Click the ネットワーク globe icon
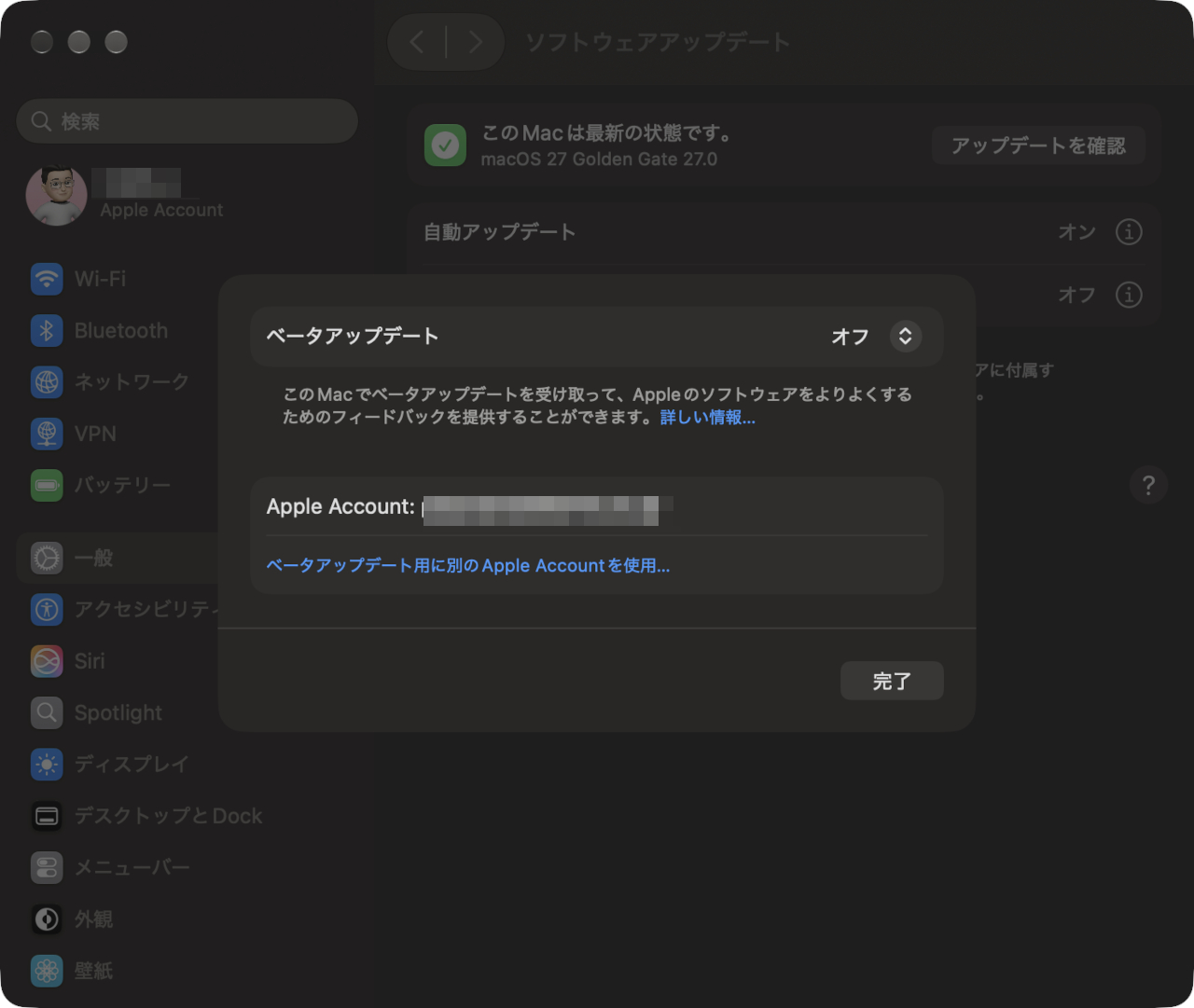Viewport: 1194px width, 1008px height. (x=47, y=382)
